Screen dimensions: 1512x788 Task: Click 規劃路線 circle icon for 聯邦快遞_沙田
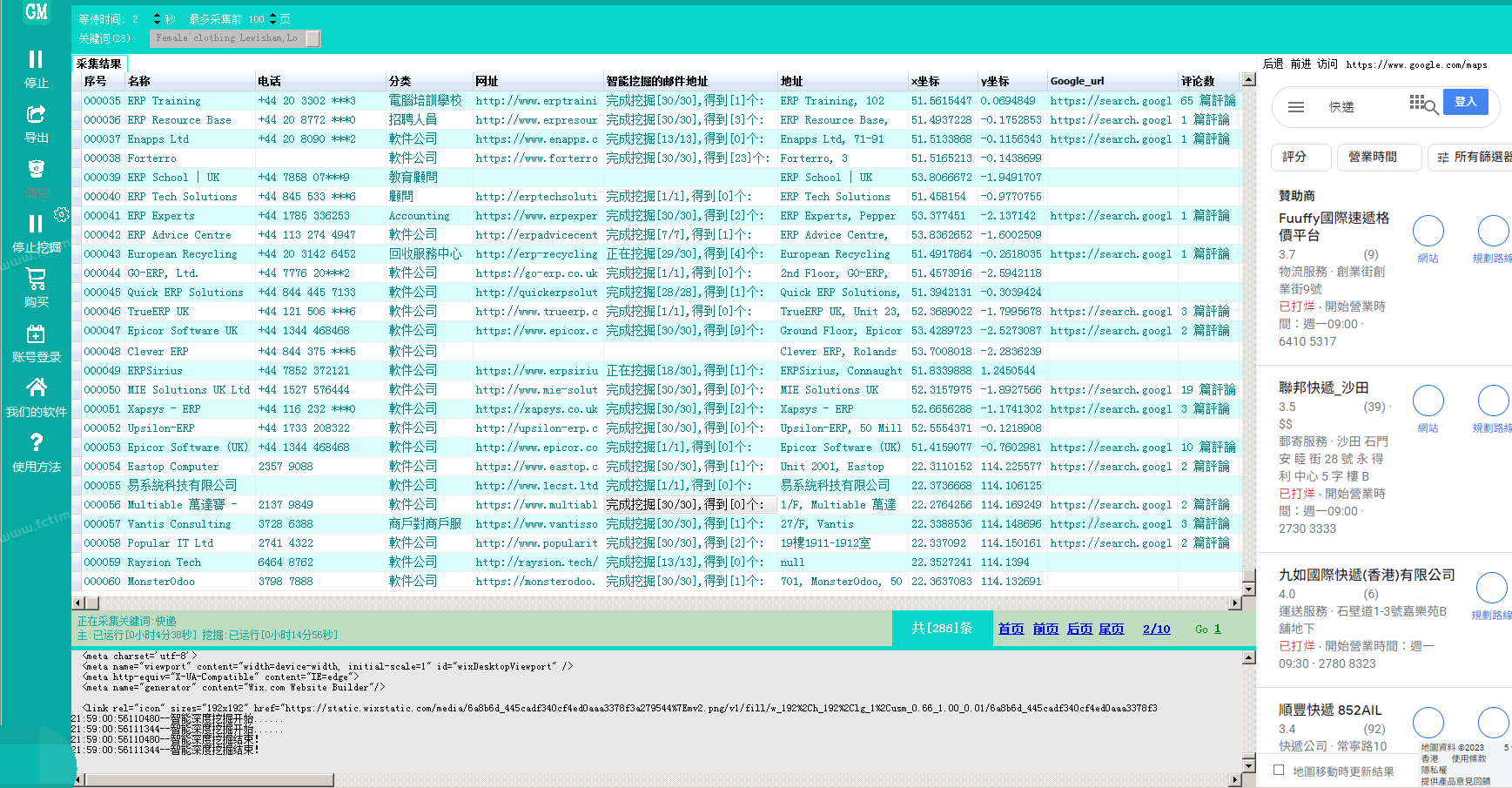1494,401
